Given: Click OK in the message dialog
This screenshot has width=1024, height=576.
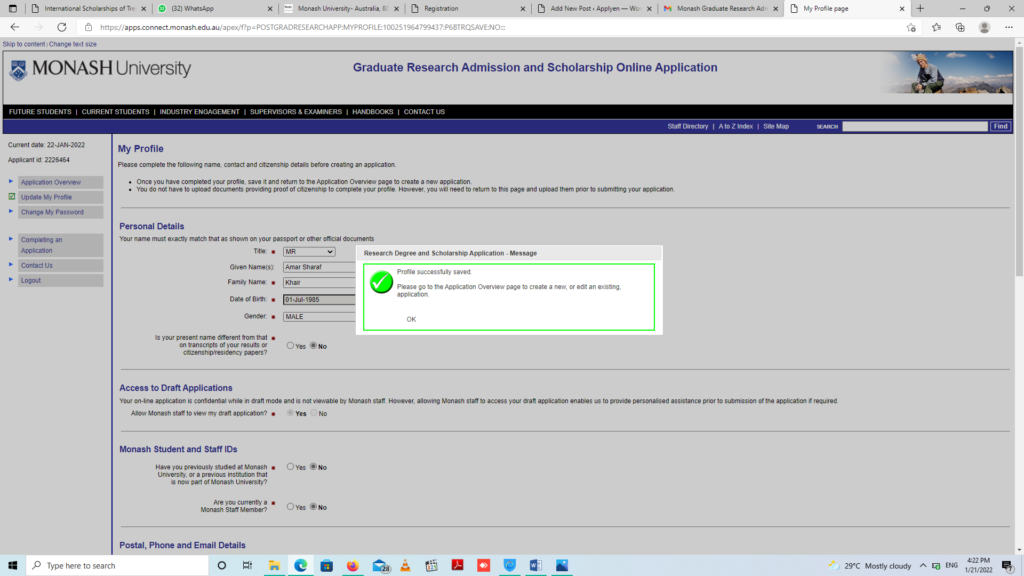Looking at the screenshot, I should pos(411,319).
